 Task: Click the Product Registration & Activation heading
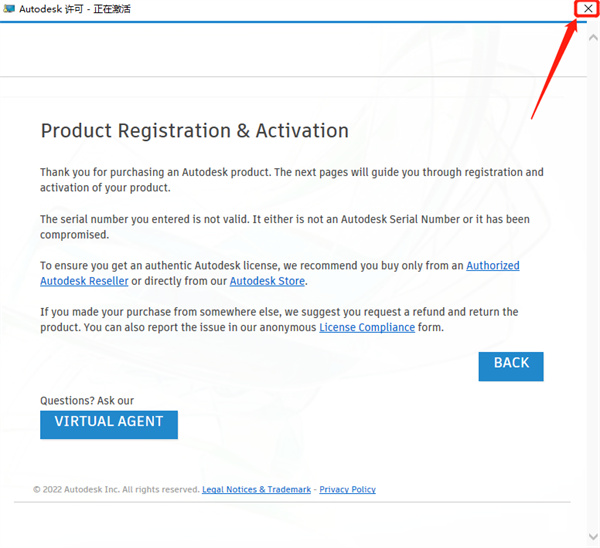194,131
